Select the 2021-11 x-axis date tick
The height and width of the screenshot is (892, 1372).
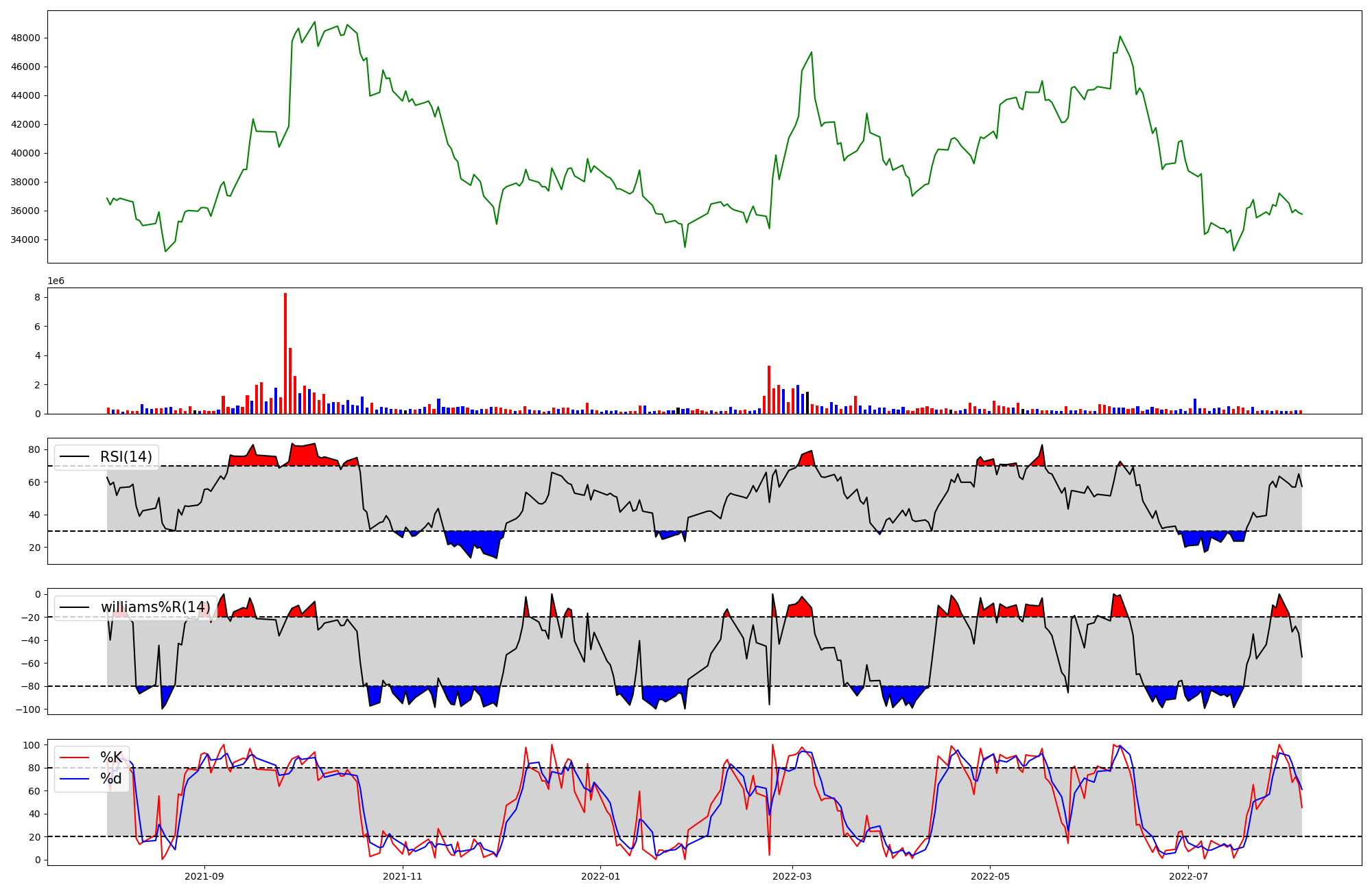[x=403, y=876]
